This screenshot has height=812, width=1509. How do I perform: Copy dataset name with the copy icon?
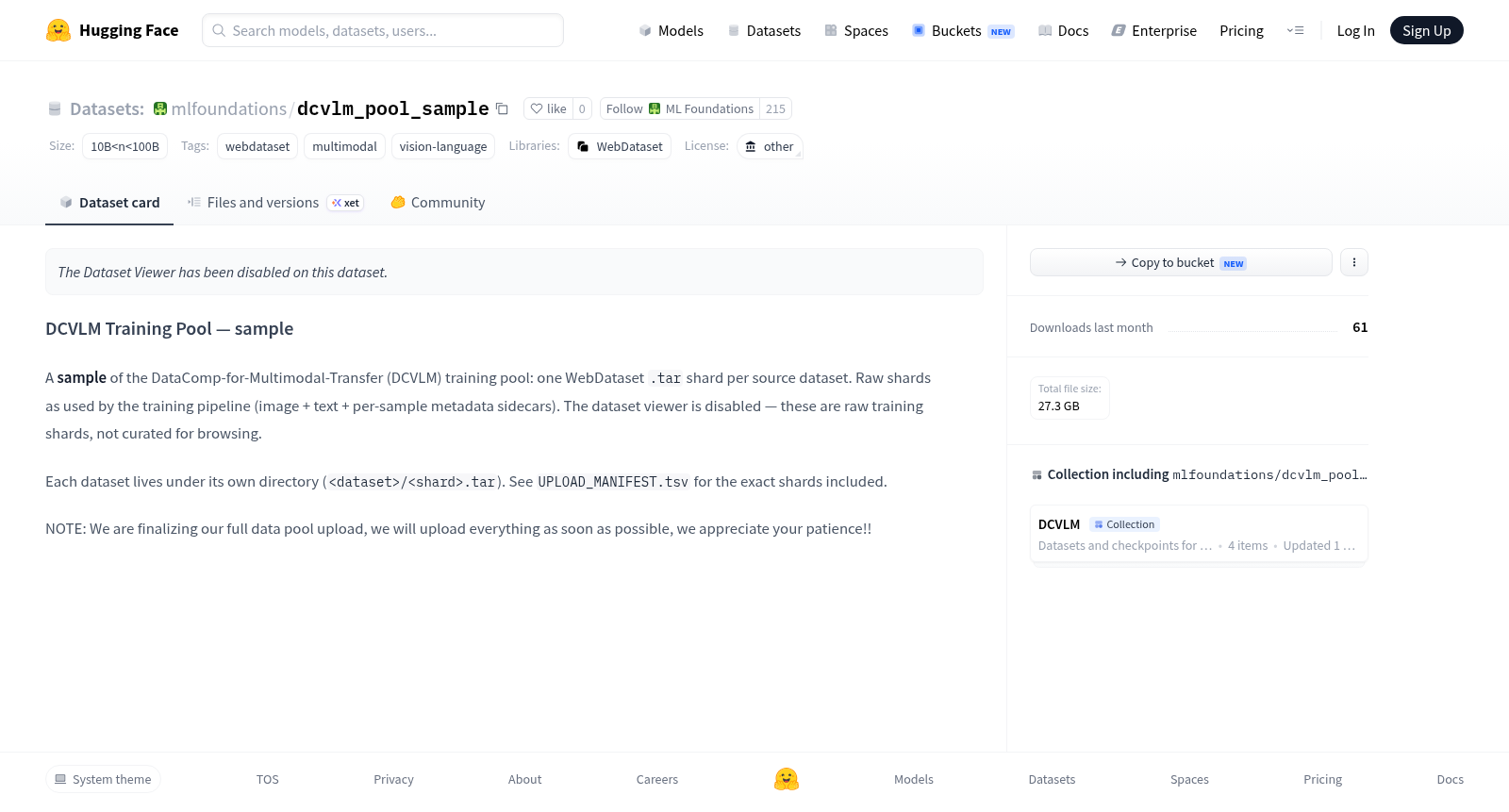coord(502,109)
